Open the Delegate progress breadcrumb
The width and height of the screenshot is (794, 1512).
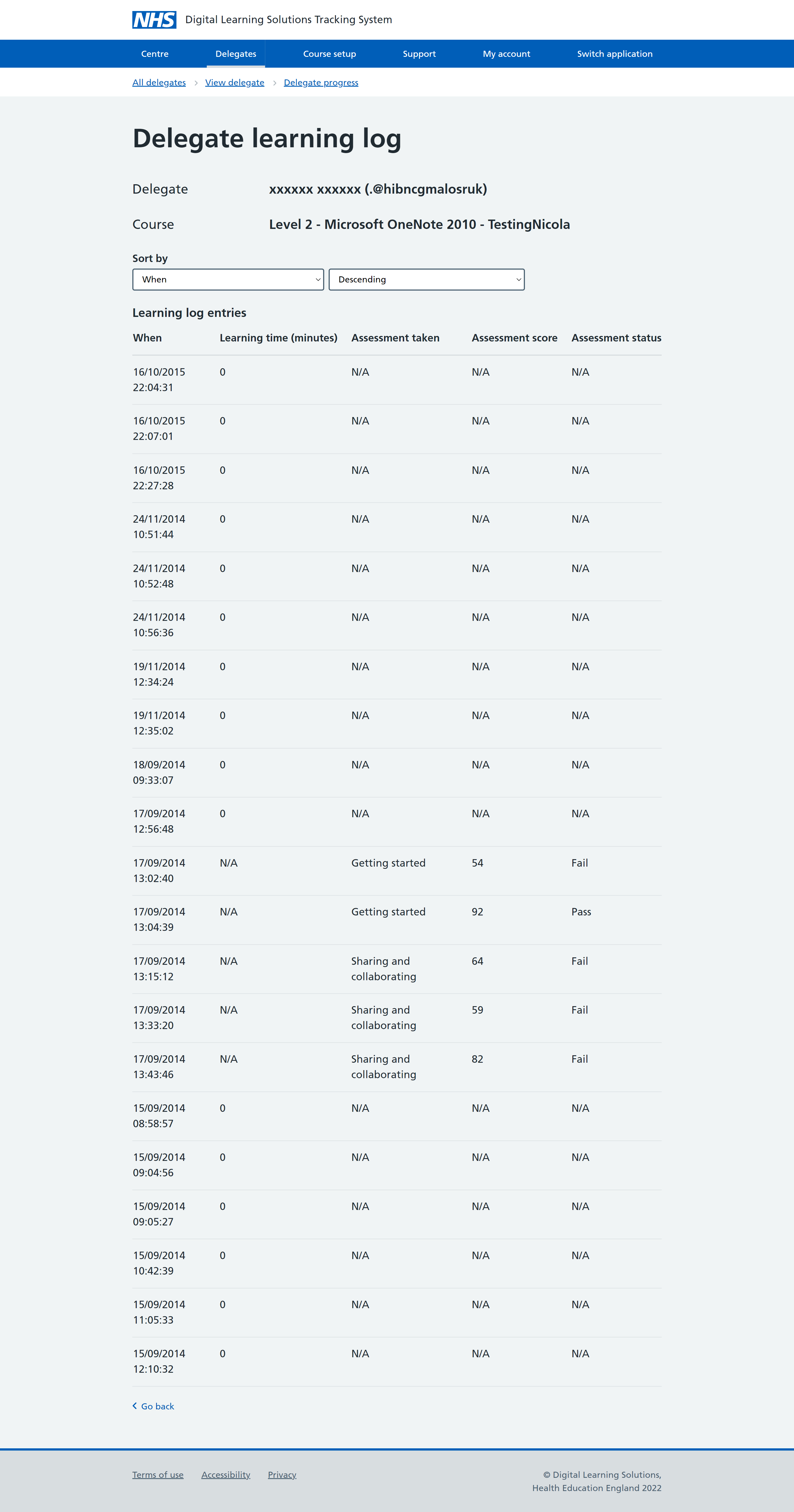[x=321, y=82]
